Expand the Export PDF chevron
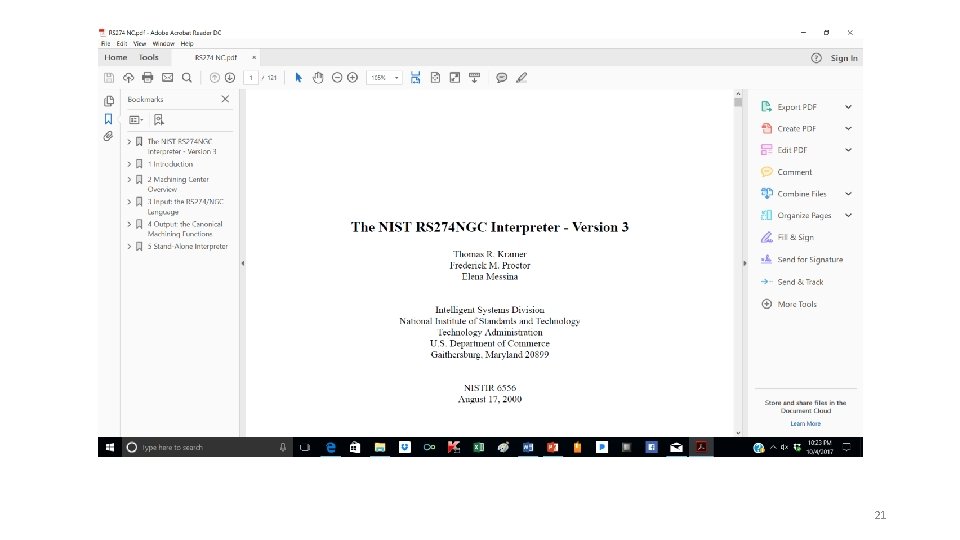960x540 pixels. click(849, 107)
